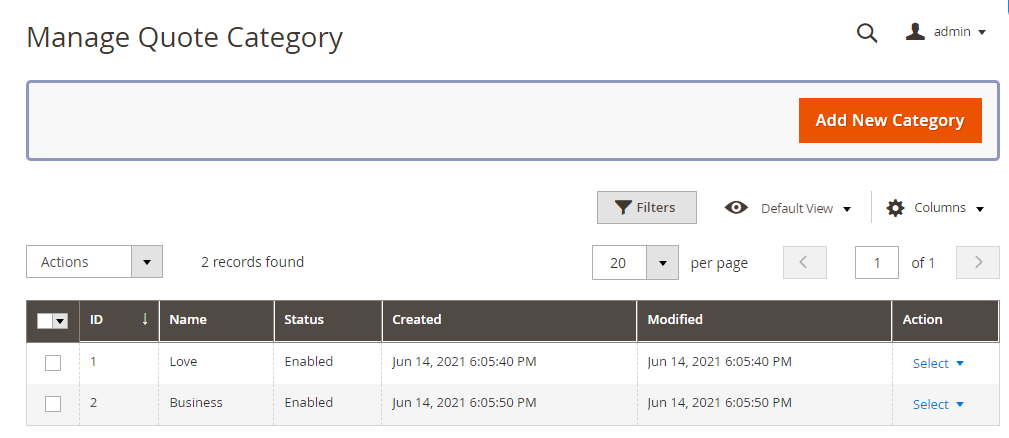Sort by the ID column arrow
Screen dimensions: 1009x438
coord(144,320)
